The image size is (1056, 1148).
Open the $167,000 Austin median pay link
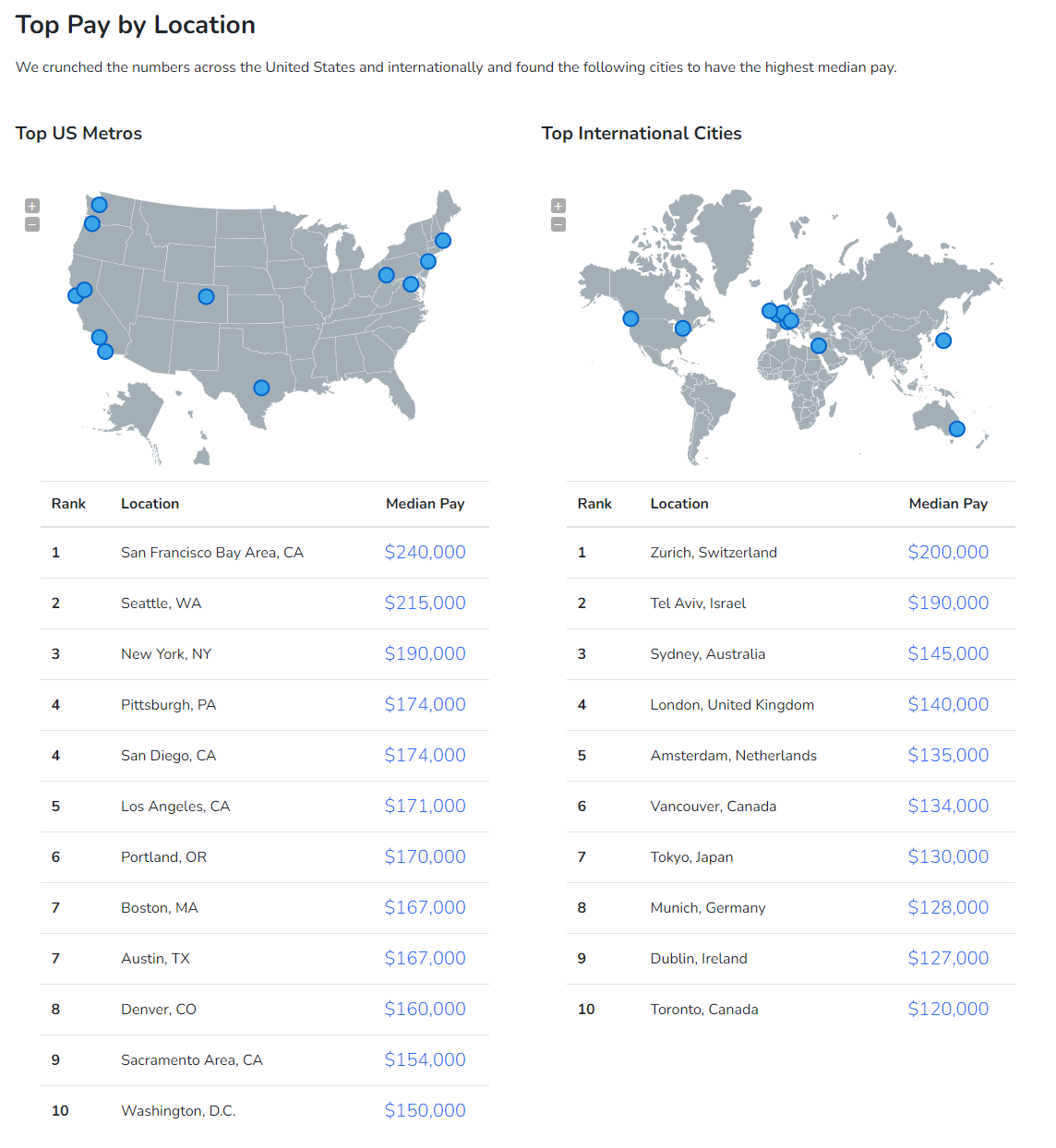426,958
